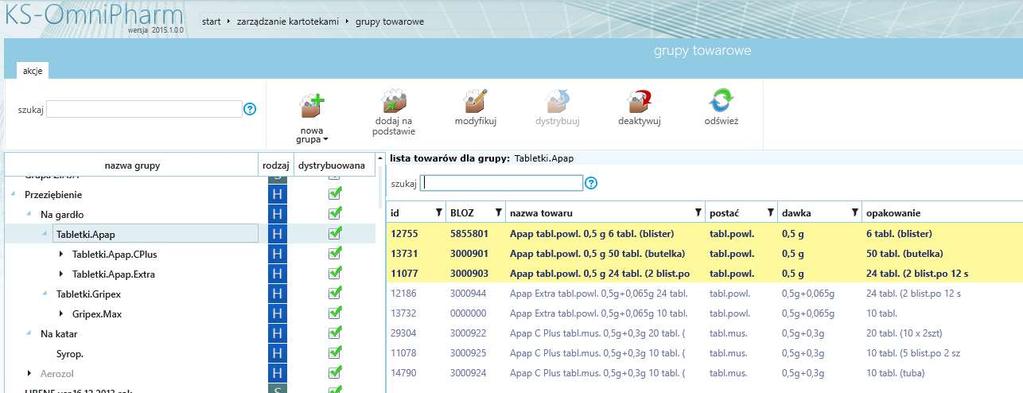Toggle dystrybuowana checkbox for Tabletki.Apap
This screenshot has height=393, width=1023.
coord(335,234)
